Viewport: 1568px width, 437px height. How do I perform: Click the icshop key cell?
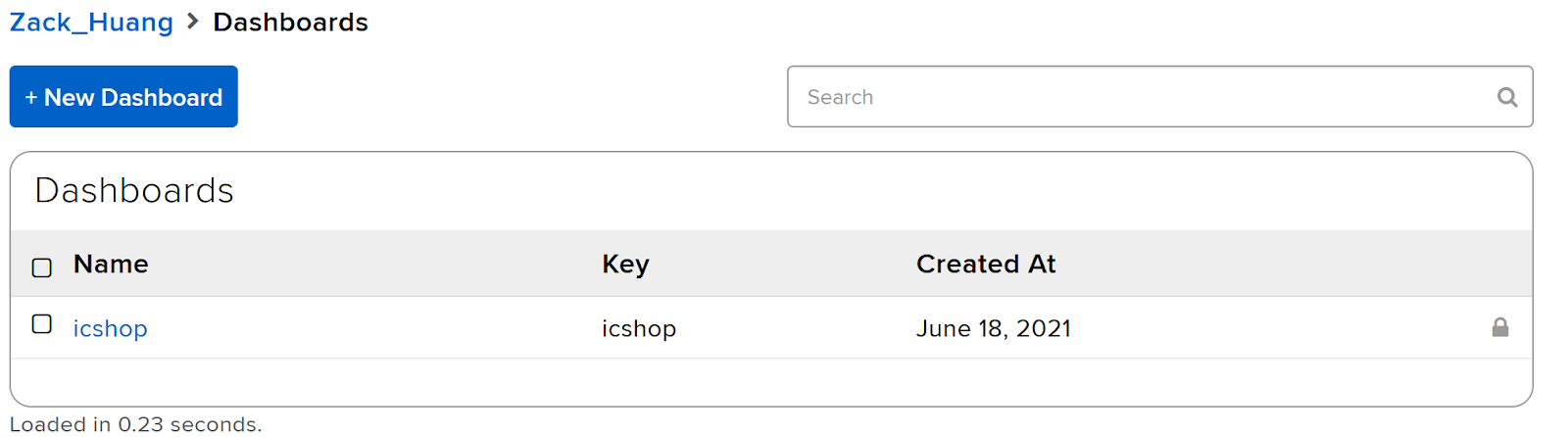pyautogui.click(x=639, y=328)
